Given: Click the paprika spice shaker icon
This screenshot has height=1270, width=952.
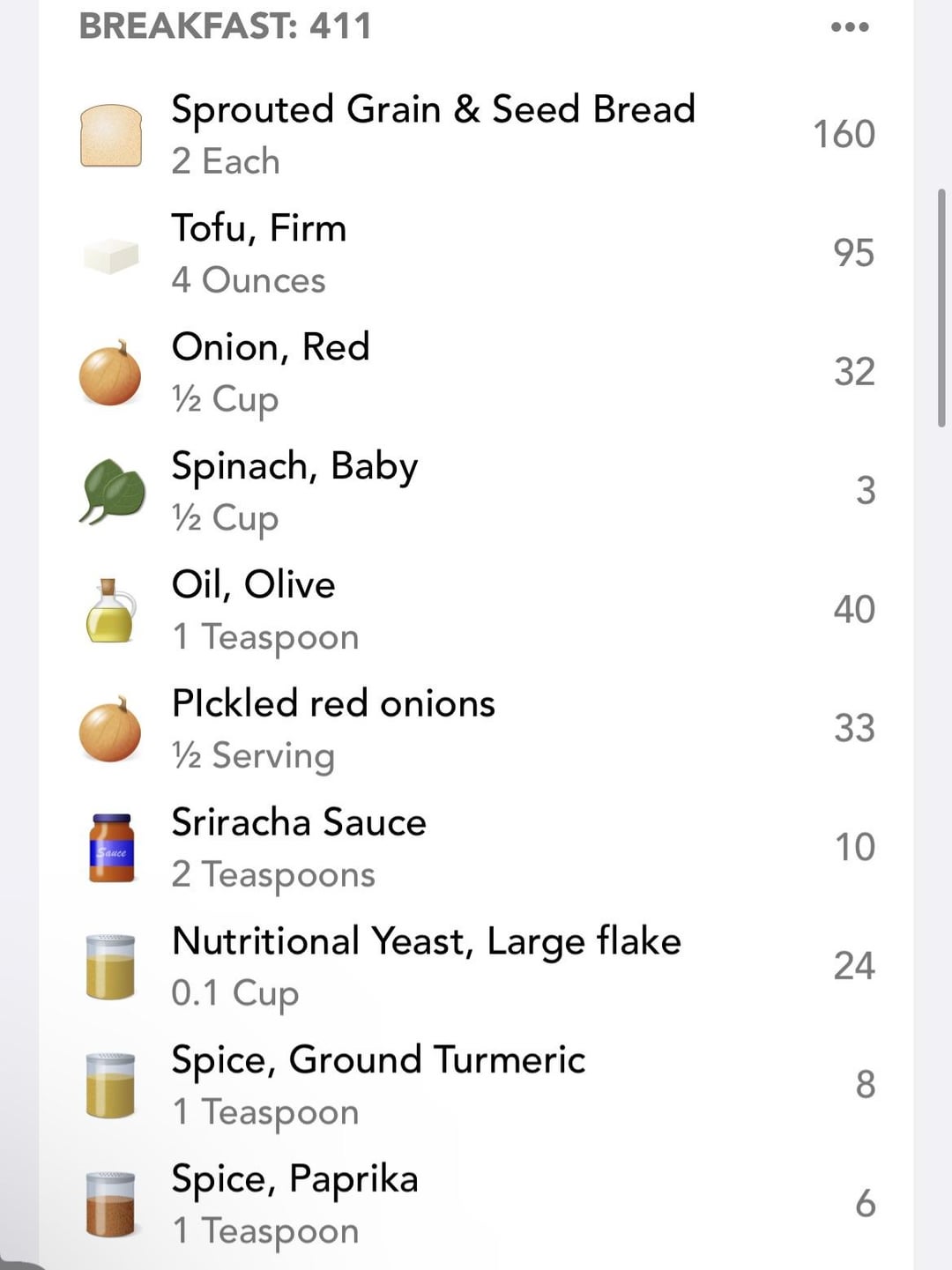Looking at the screenshot, I should pos(110,1204).
